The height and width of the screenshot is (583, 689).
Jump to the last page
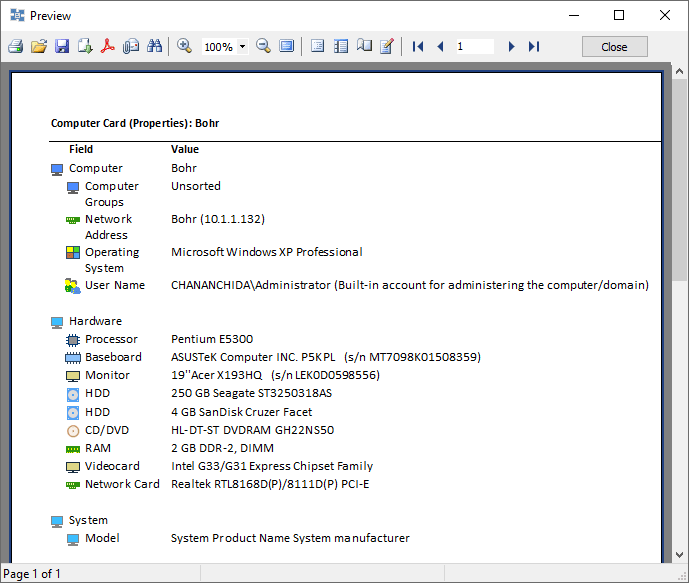pyautogui.click(x=534, y=46)
